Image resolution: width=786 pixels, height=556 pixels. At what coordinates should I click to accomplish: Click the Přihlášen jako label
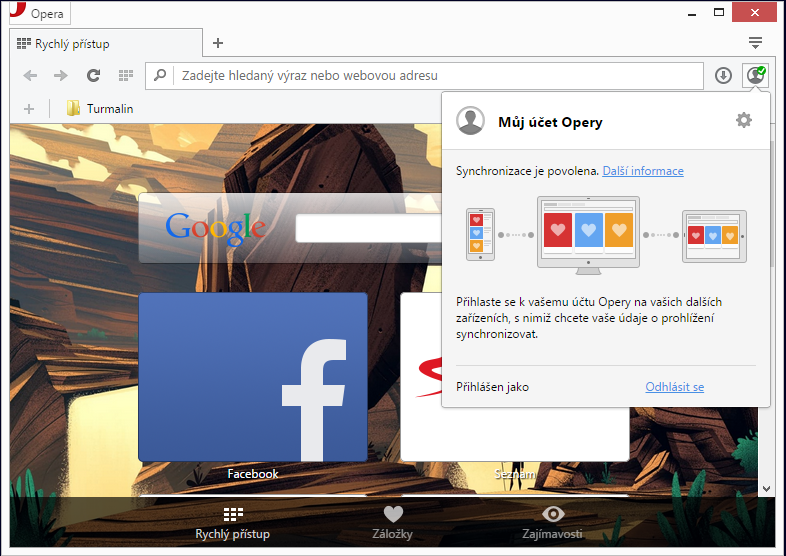coord(492,387)
